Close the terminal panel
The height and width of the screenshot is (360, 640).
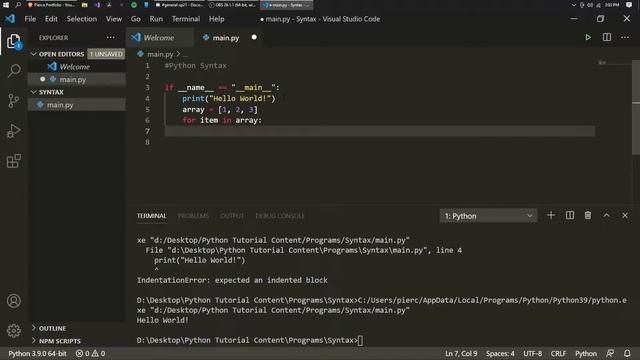click(625, 215)
